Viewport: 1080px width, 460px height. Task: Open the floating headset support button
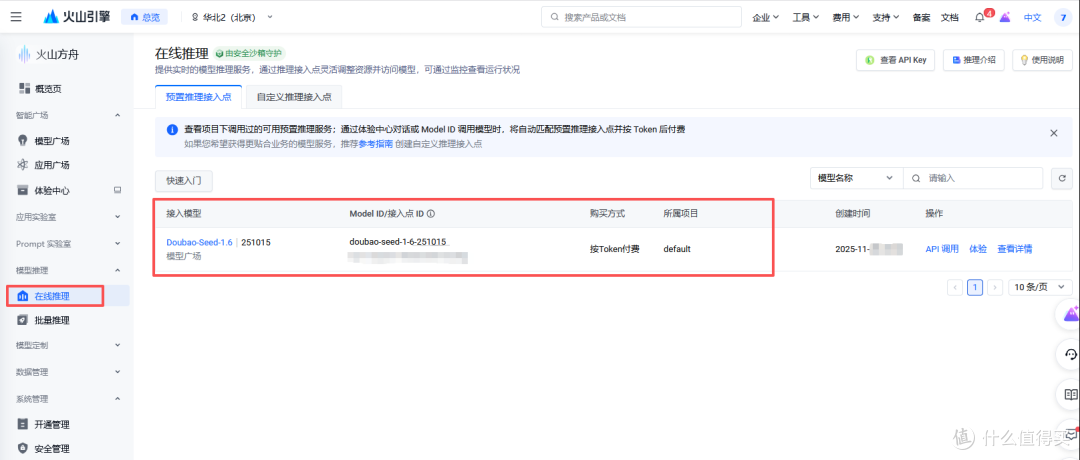coord(1070,355)
